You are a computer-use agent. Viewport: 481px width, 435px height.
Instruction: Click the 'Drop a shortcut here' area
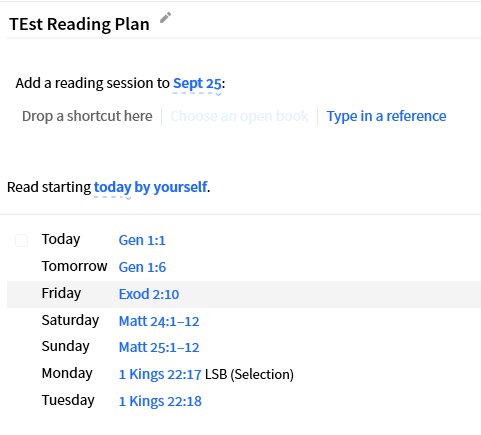tap(87, 116)
